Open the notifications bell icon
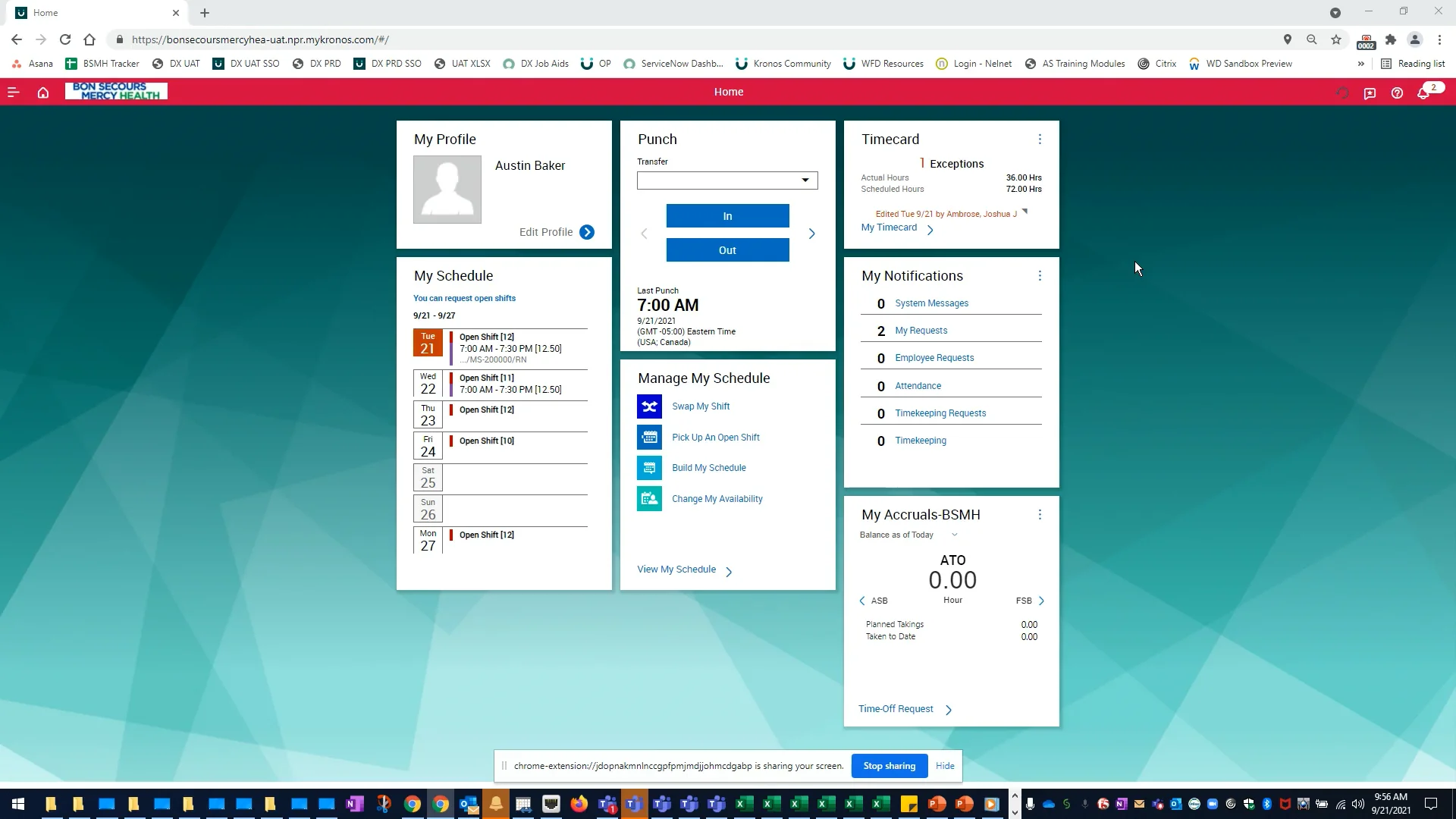This screenshot has height=819, width=1456. (x=1423, y=93)
